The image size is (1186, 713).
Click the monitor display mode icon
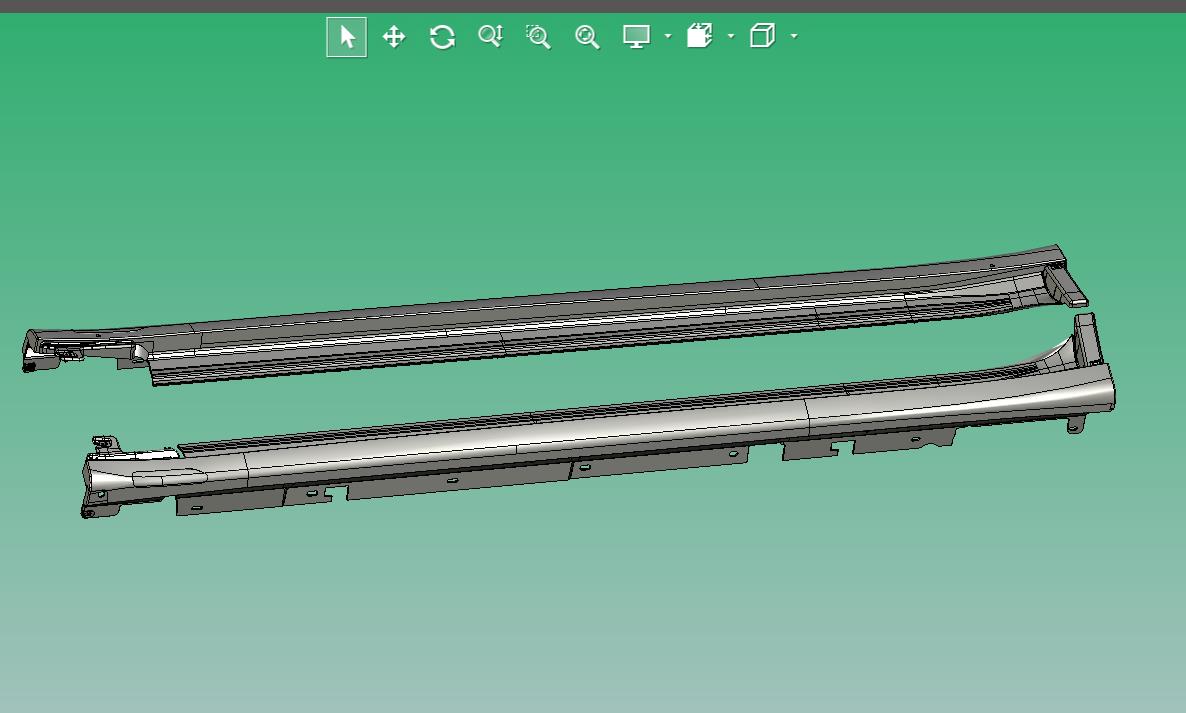click(636, 36)
